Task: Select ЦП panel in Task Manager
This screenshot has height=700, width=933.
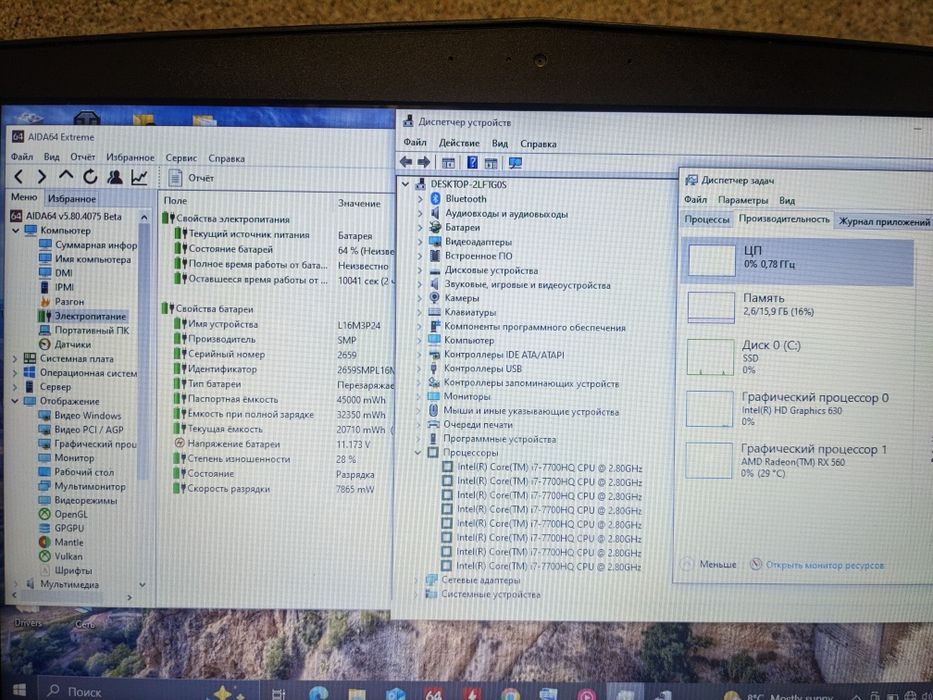Action: coord(797,261)
